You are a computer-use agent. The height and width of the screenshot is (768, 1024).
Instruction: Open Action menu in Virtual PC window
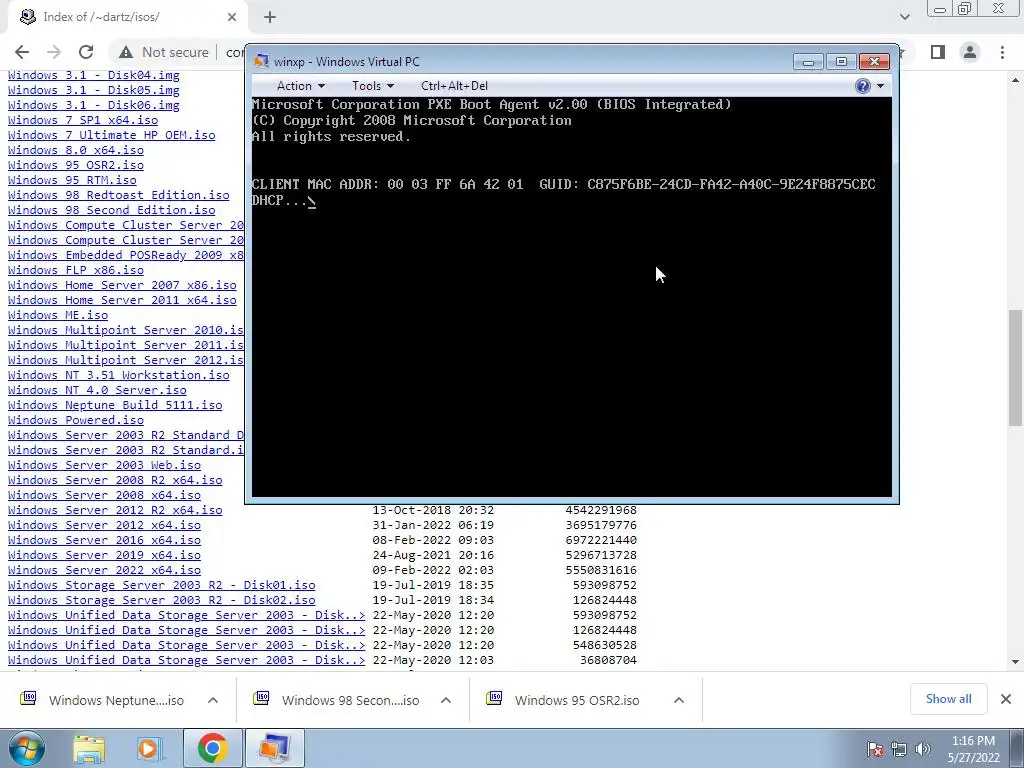pyautogui.click(x=300, y=86)
